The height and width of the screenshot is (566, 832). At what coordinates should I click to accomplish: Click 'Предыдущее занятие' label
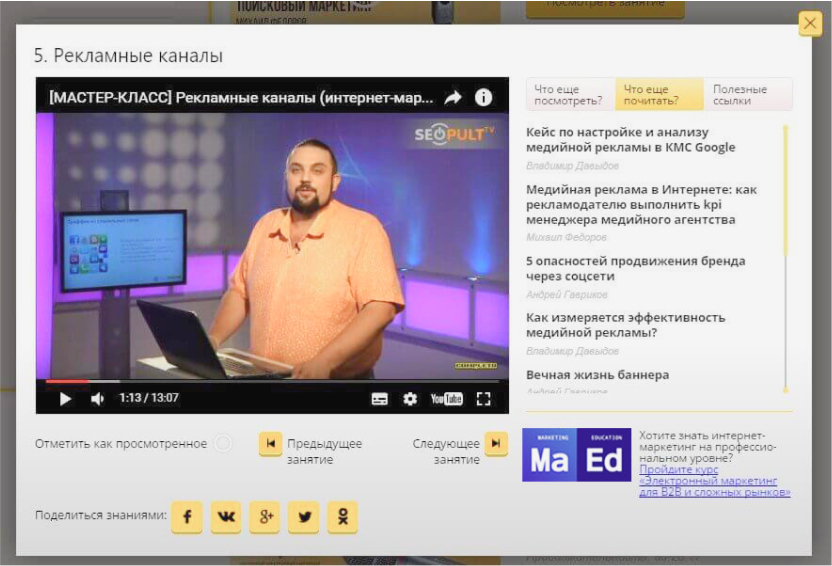(x=324, y=451)
